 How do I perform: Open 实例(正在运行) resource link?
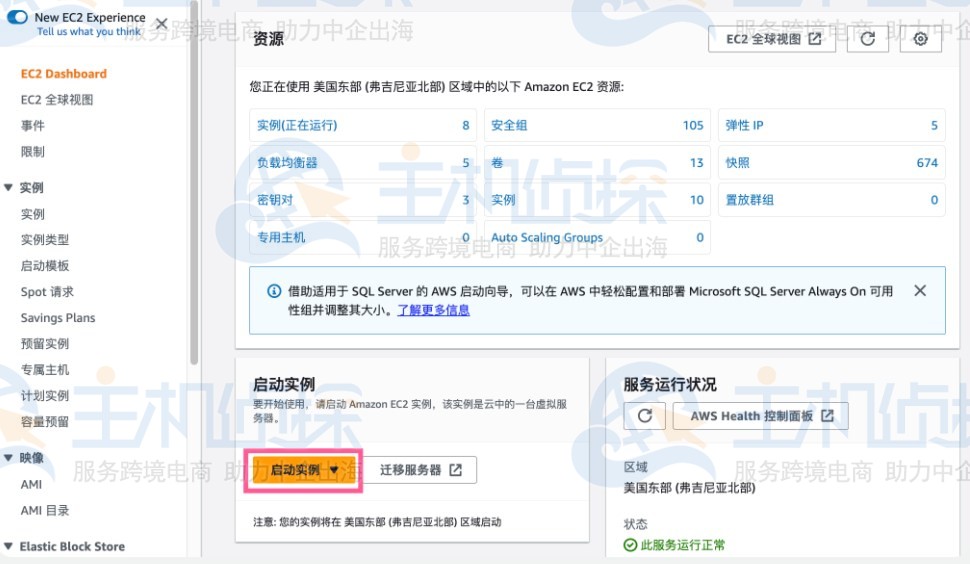tap(297, 125)
